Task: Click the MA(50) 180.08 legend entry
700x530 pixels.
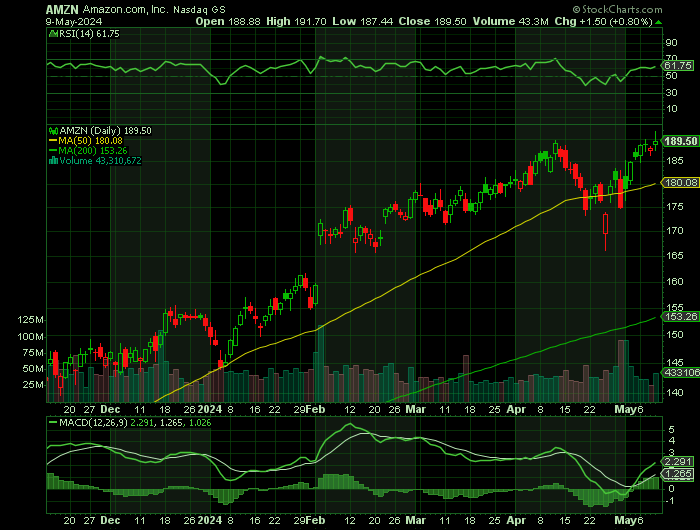Action: click(x=91, y=141)
